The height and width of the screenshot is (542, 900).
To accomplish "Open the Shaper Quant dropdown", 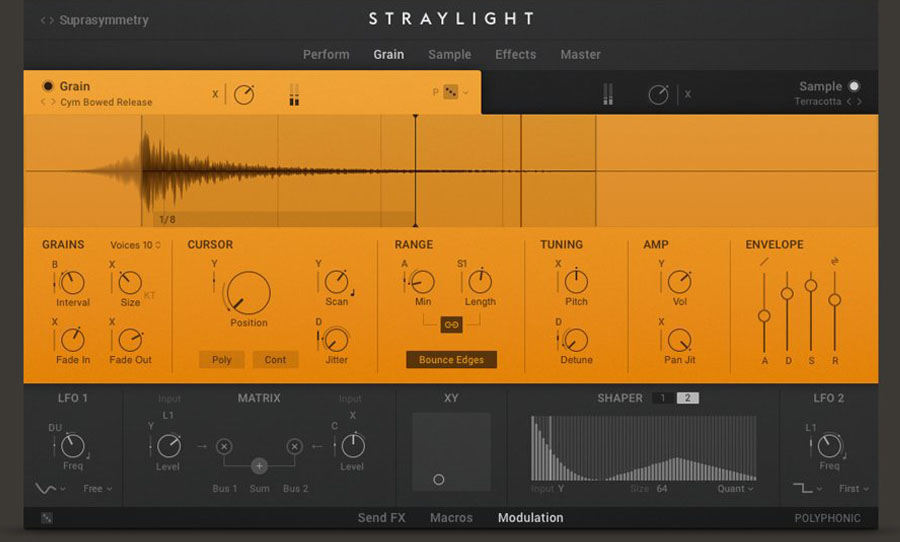I will 735,489.
